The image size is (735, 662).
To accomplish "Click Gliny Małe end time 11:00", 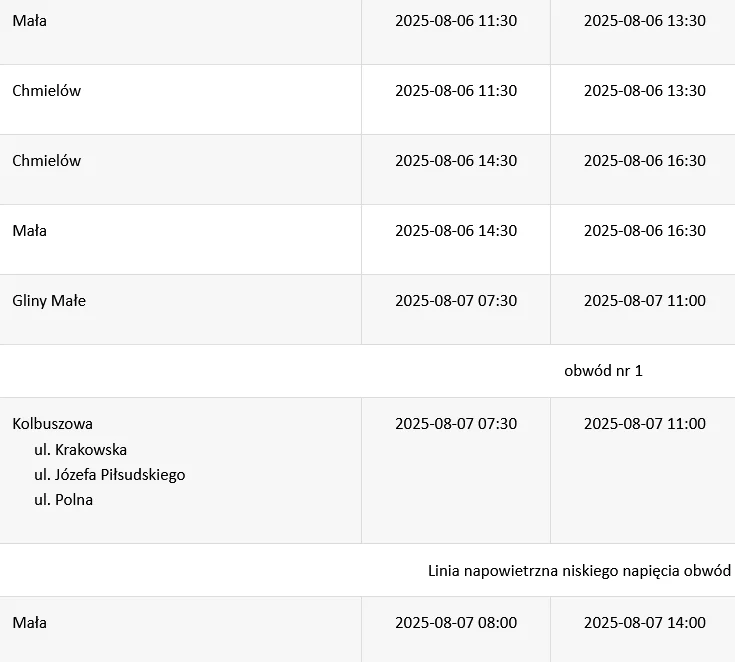I will click(x=645, y=301).
